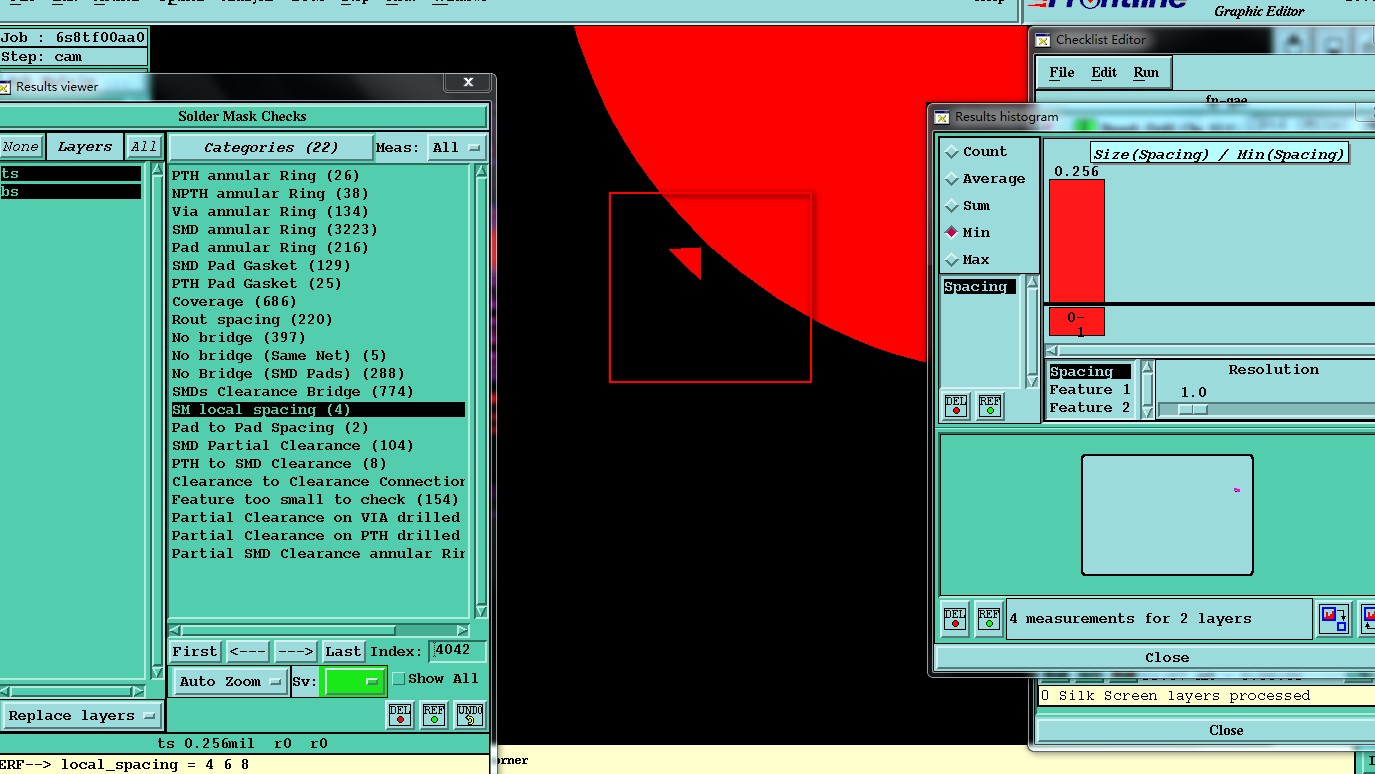Click the red 0-1 range bin
This screenshot has width=1375, height=774.
click(x=1077, y=322)
